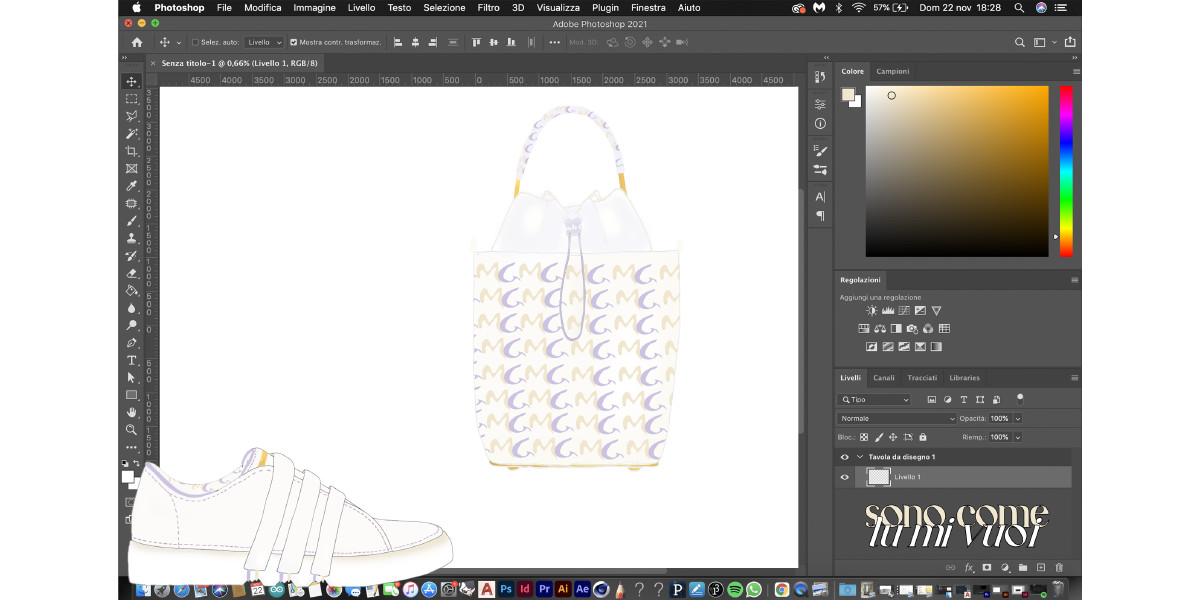This screenshot has height=600, width=1200.
Task: Click the foreground color swatch in Colore panel
Action: point(848,95)
